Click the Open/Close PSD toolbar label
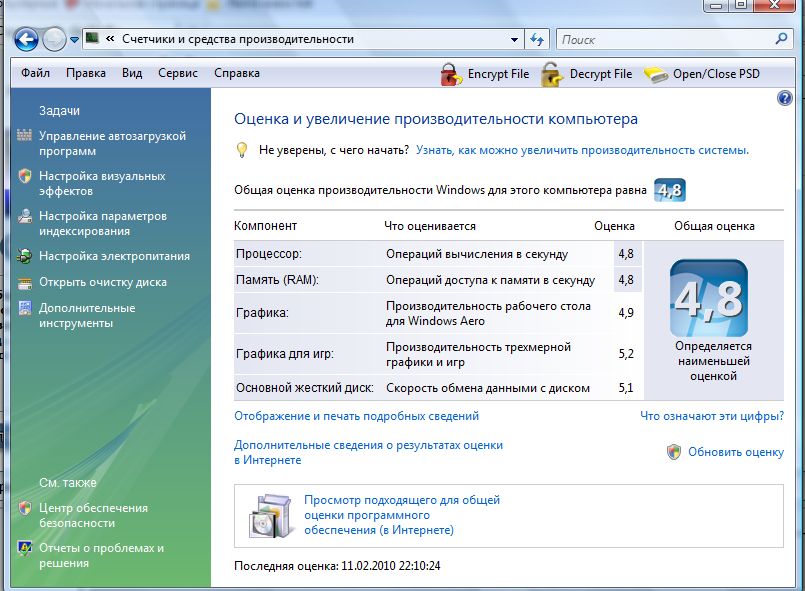The height and width of the screenshot is (591, 805). pyautogui.click(x=716, y=74)
